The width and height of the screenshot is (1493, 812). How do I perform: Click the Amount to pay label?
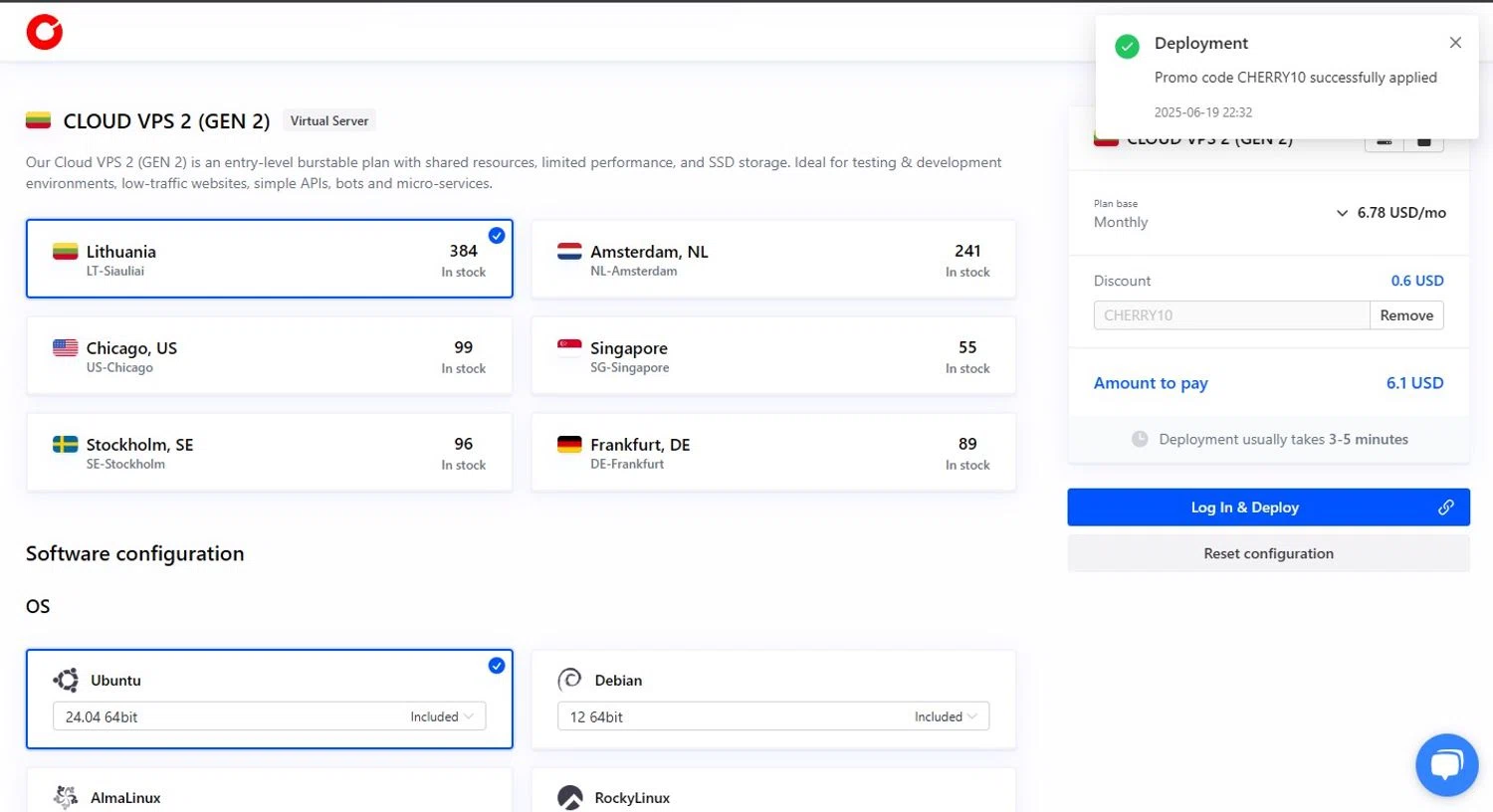1151,383
